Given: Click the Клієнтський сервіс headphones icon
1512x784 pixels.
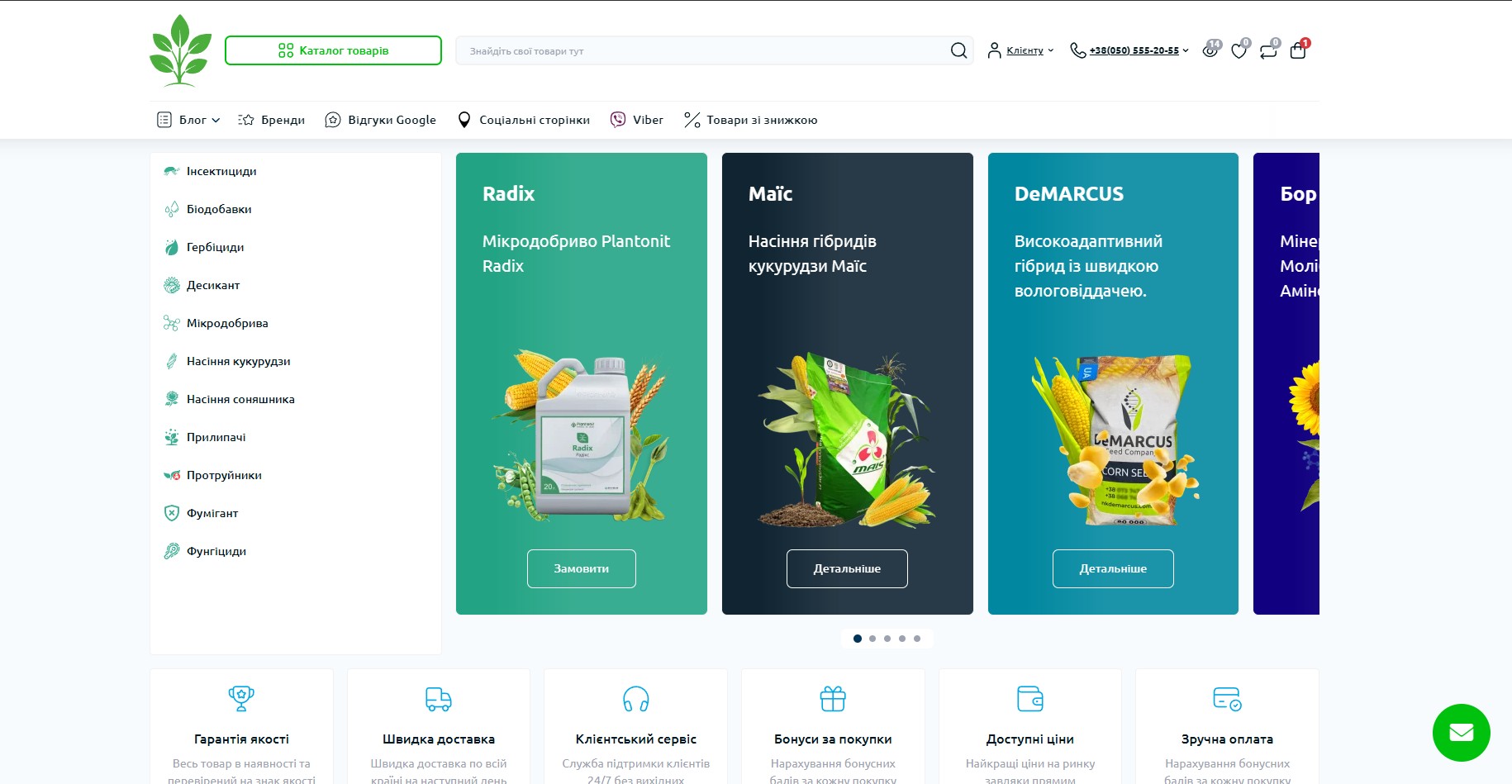Looking at the screenshot, I should 636,699.
